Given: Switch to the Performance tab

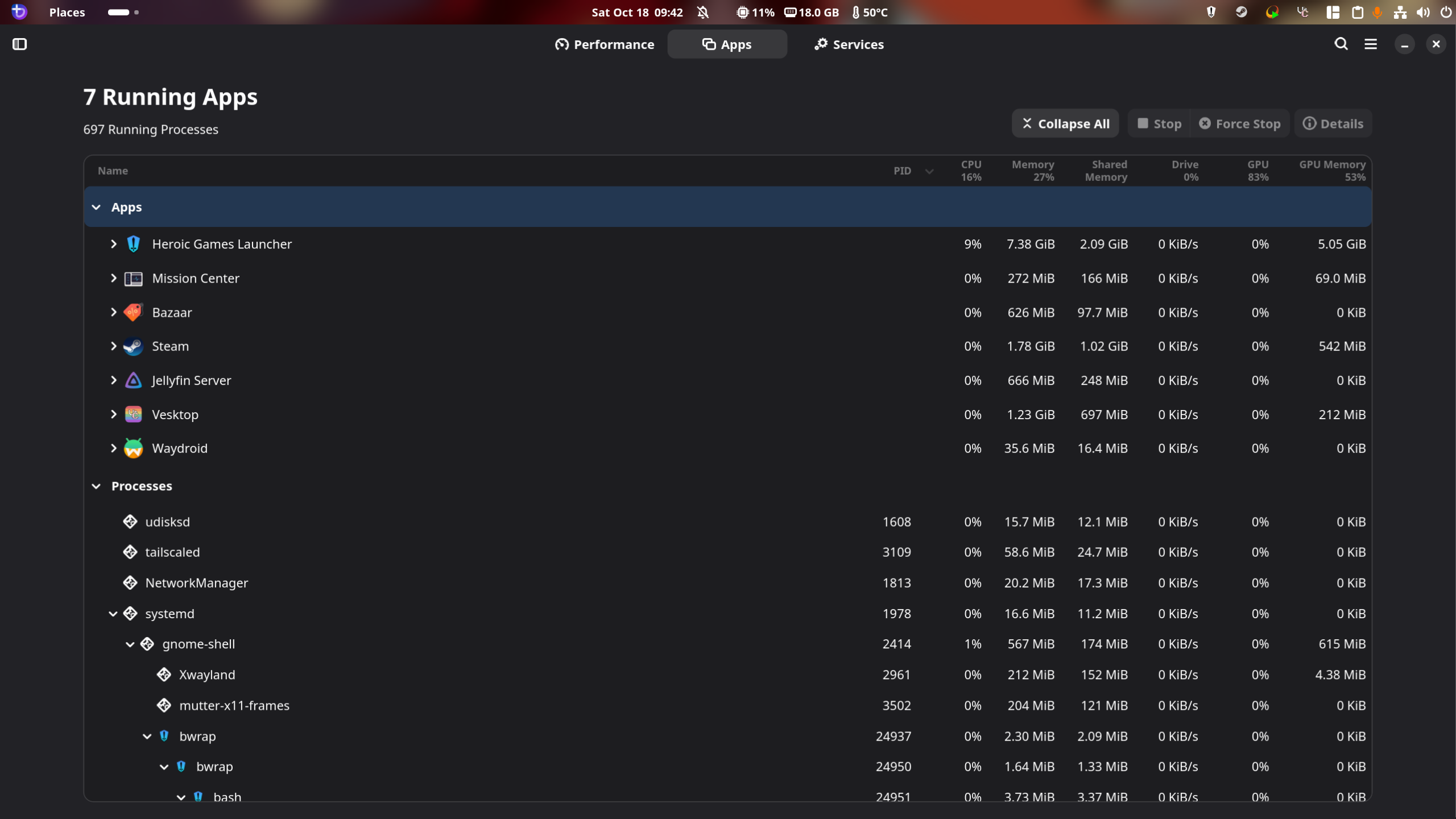Looking at the screenshot, I should [604, 44].
